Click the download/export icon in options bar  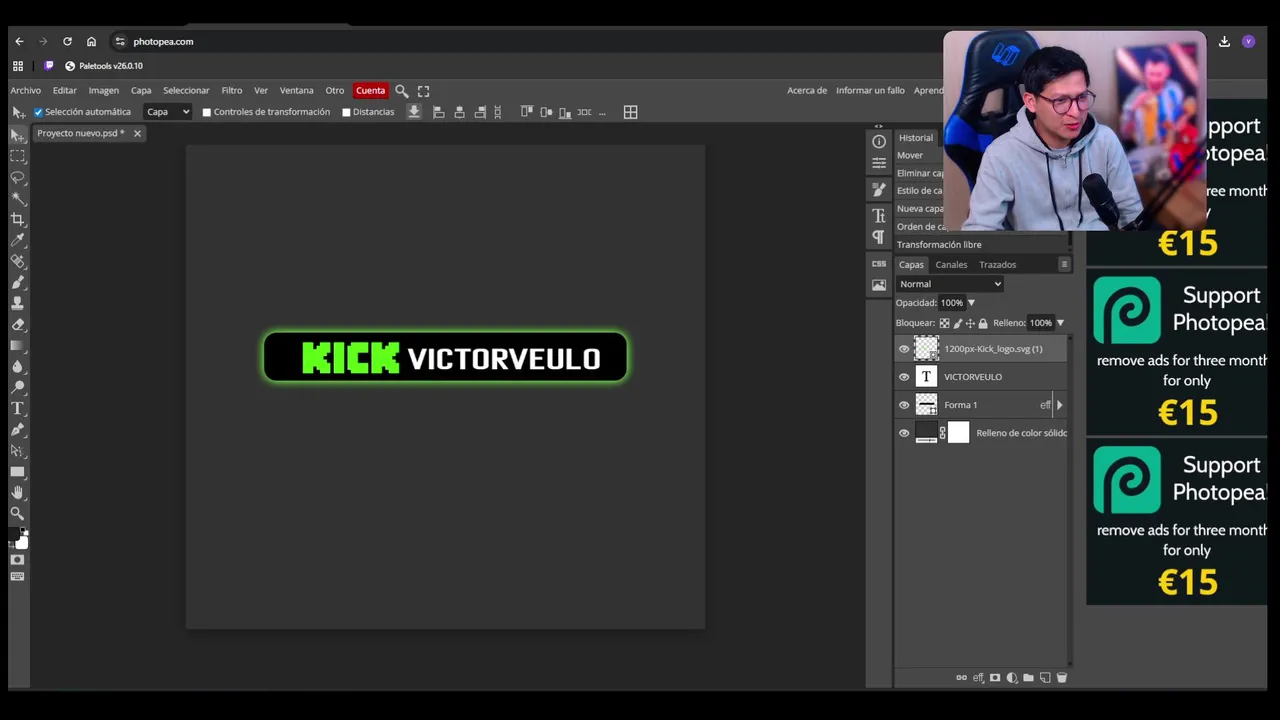[x=414, y=112]
